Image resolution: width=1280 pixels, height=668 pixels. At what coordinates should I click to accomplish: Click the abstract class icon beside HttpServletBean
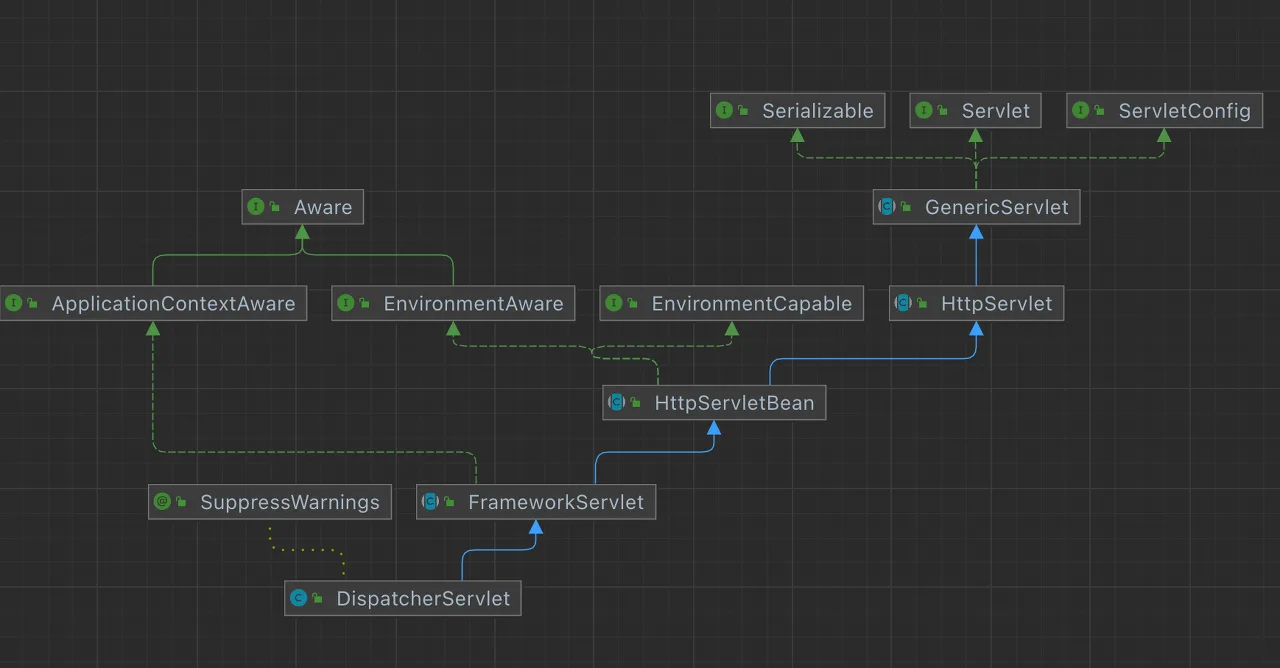pos(617,403)
